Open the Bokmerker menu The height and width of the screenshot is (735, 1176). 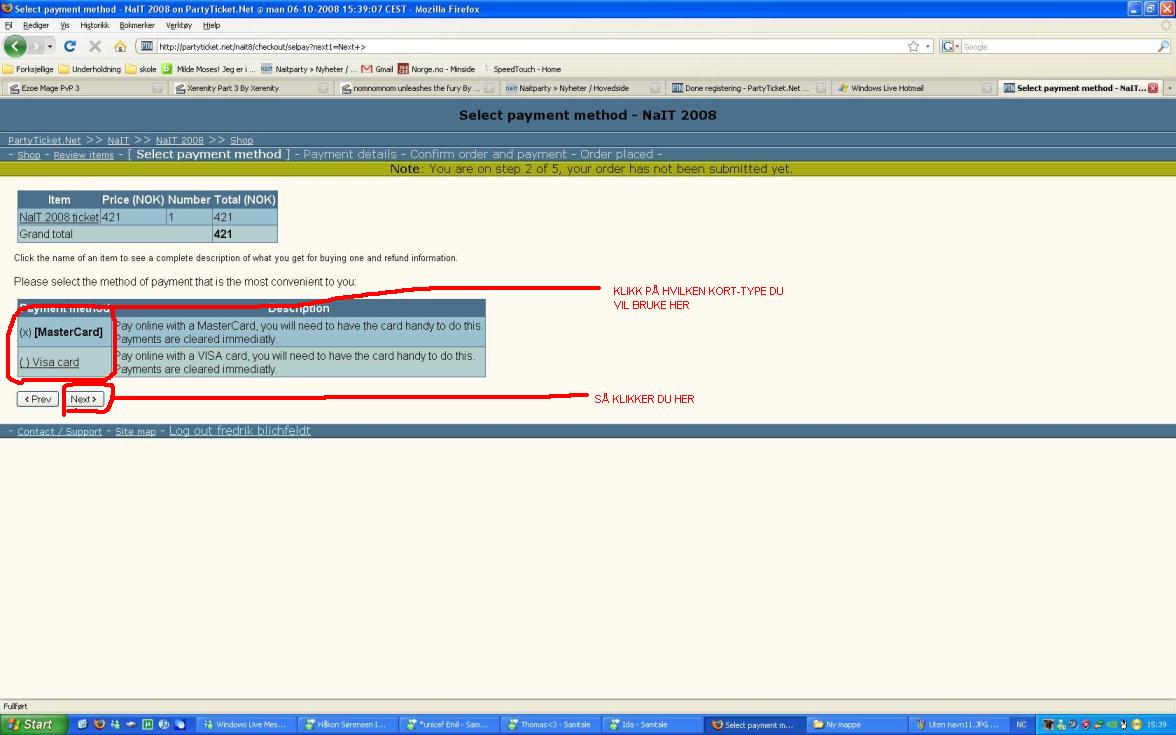[136, 26]
